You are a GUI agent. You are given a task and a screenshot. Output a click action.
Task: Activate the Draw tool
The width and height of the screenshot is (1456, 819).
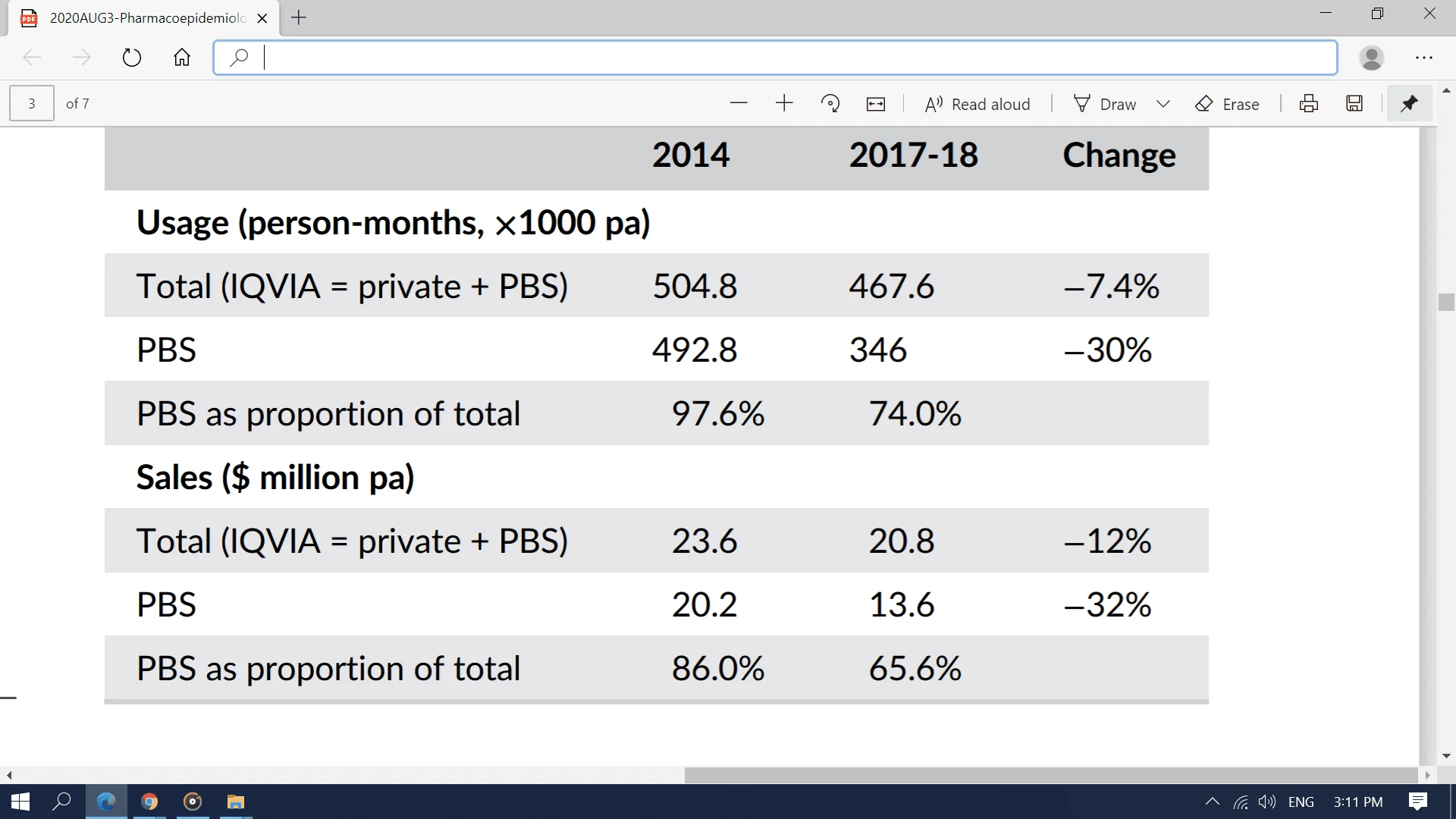1105,104
